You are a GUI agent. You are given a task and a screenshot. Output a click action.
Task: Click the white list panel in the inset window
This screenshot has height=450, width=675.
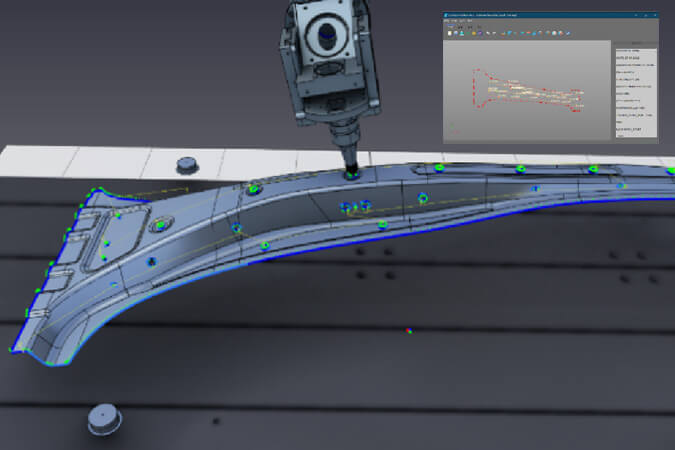tap(636, 93)
